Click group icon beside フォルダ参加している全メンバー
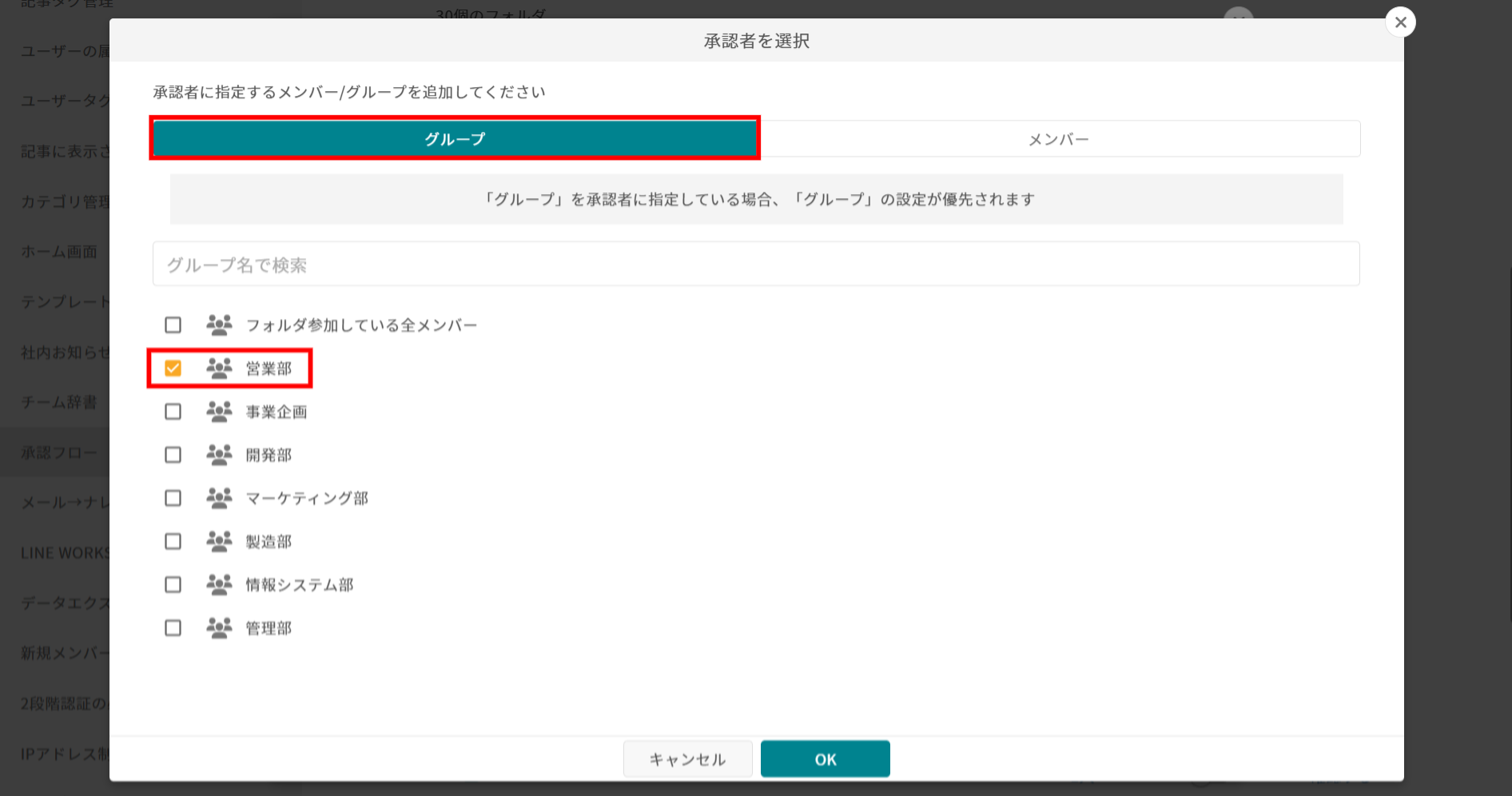The height and width of the screenshot is (796, 1512). coord(219,325)
